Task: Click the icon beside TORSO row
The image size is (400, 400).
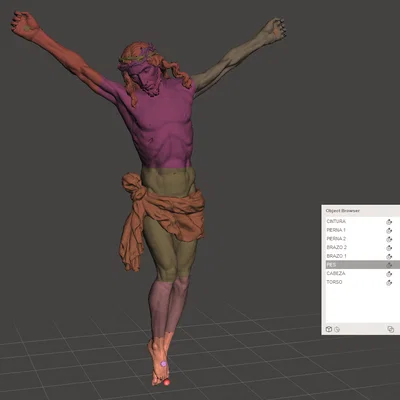Action: pyautogui.click(x=389, y=283)
